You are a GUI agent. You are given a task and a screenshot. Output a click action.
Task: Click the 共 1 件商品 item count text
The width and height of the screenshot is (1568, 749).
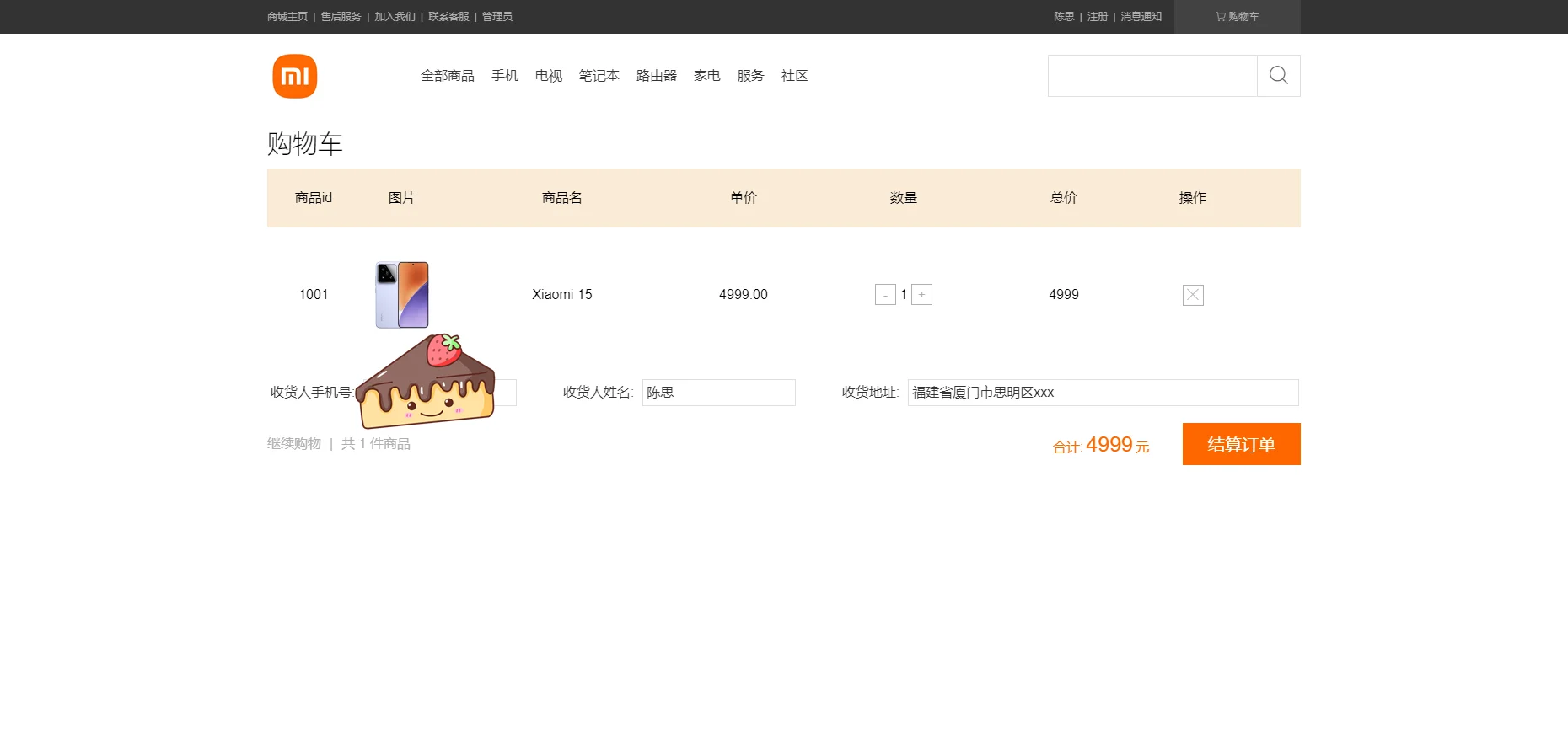tap(376, 444)
